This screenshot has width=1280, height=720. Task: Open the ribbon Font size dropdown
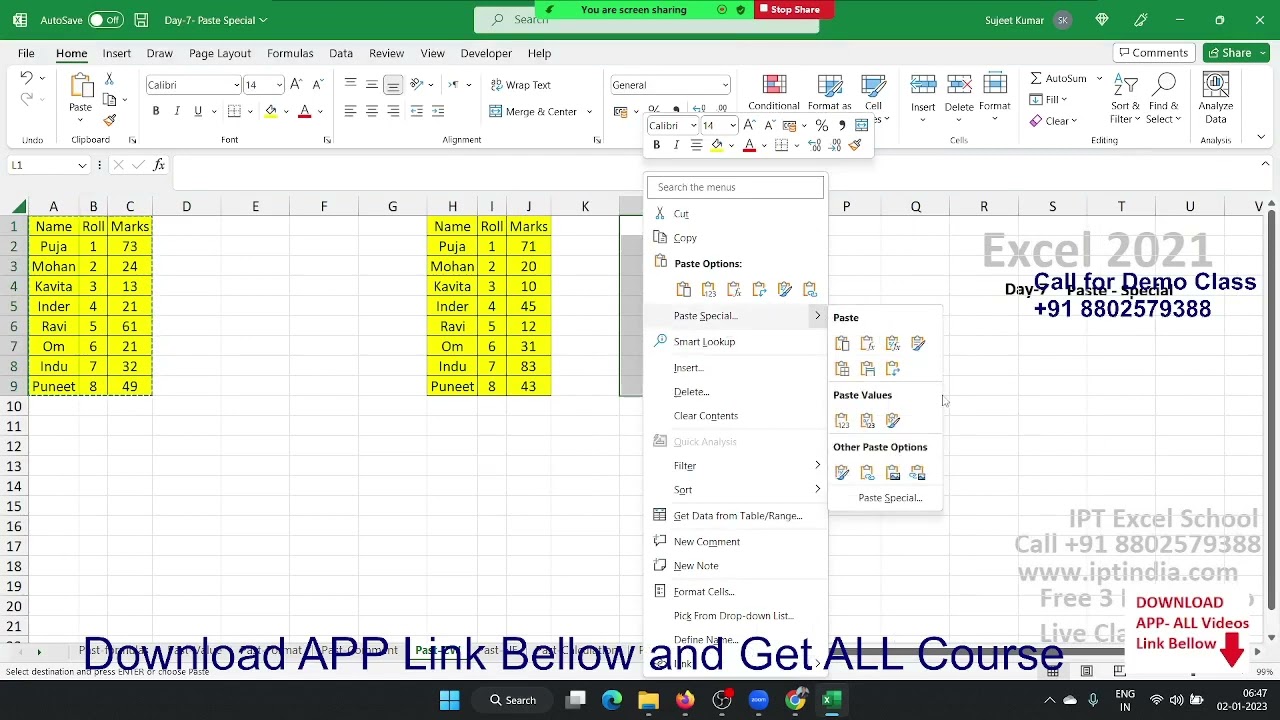click(x=279, y=85)
